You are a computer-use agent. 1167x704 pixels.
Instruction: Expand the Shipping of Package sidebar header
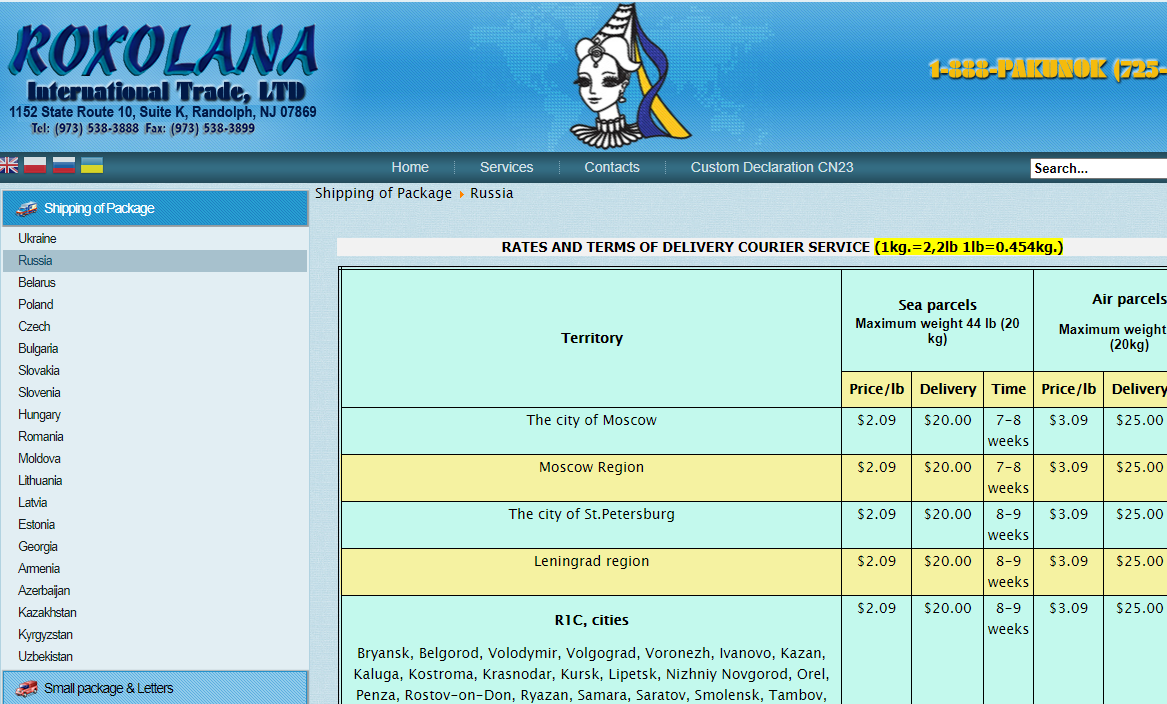coord(156,208)
